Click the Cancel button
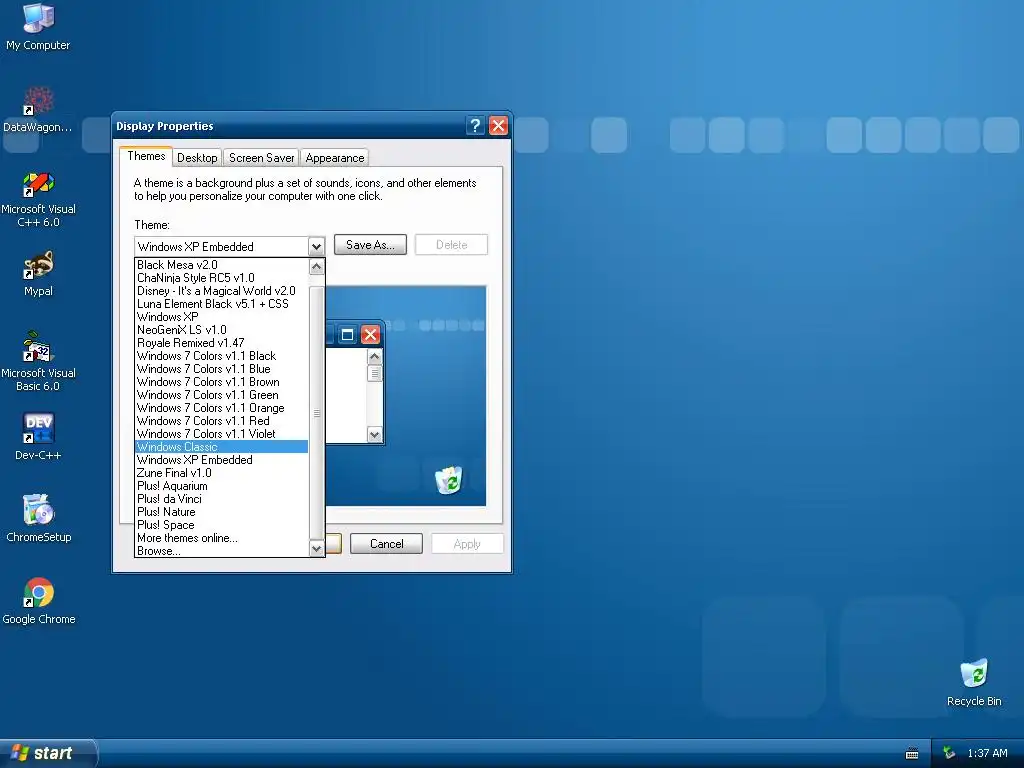Image resolution: width=1024 pixels, height=768 pixels. point(387,544)
